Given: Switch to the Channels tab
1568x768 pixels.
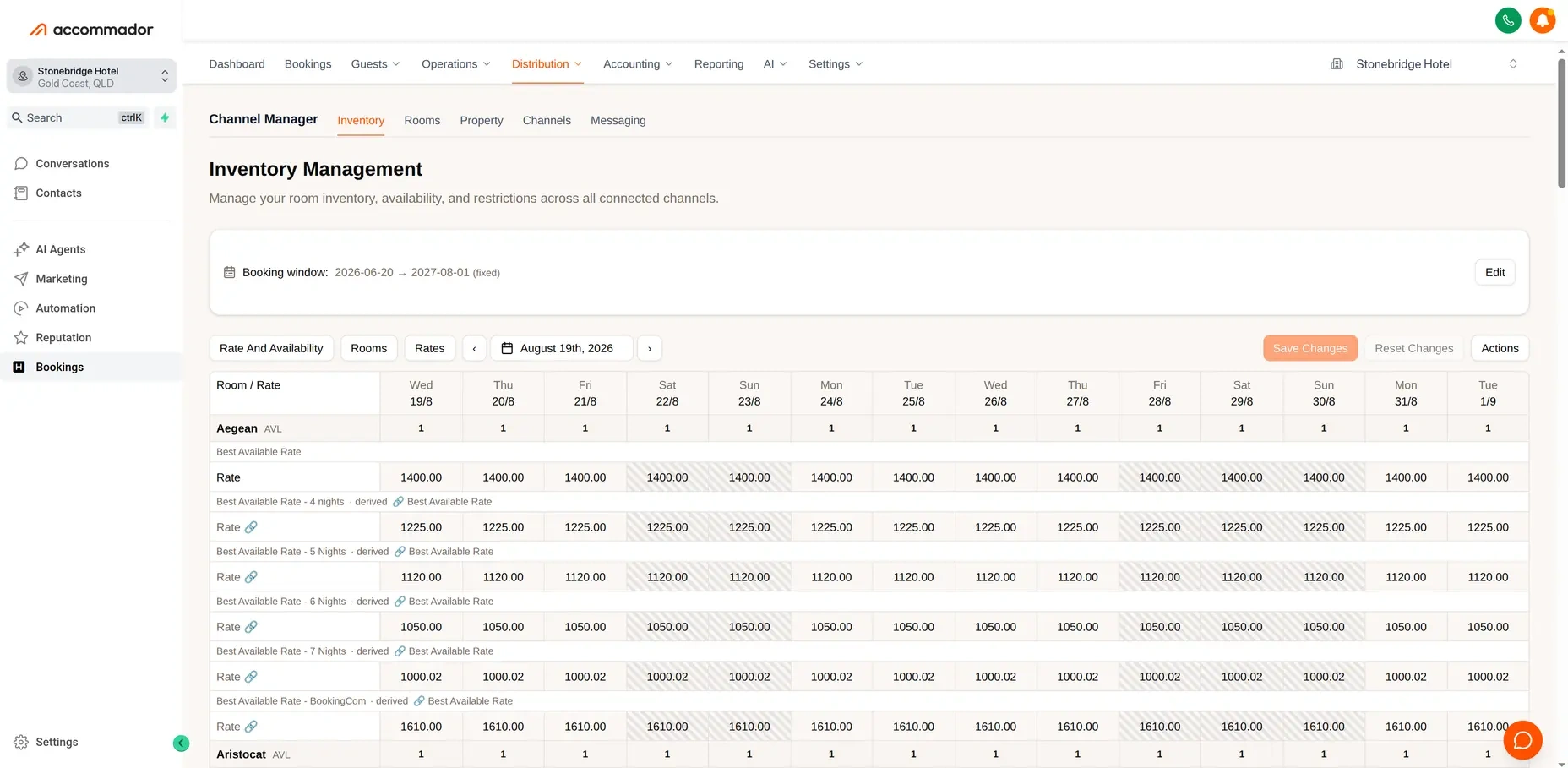Looking at the screenshot, I should click(547, 121).
